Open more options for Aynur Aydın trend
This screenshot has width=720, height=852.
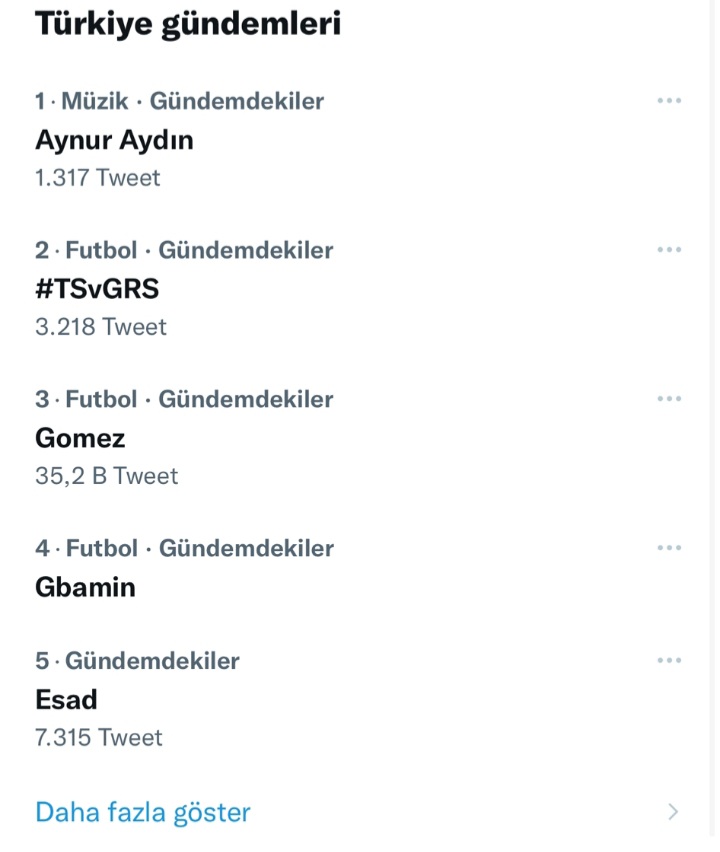(x=669, y=101)
